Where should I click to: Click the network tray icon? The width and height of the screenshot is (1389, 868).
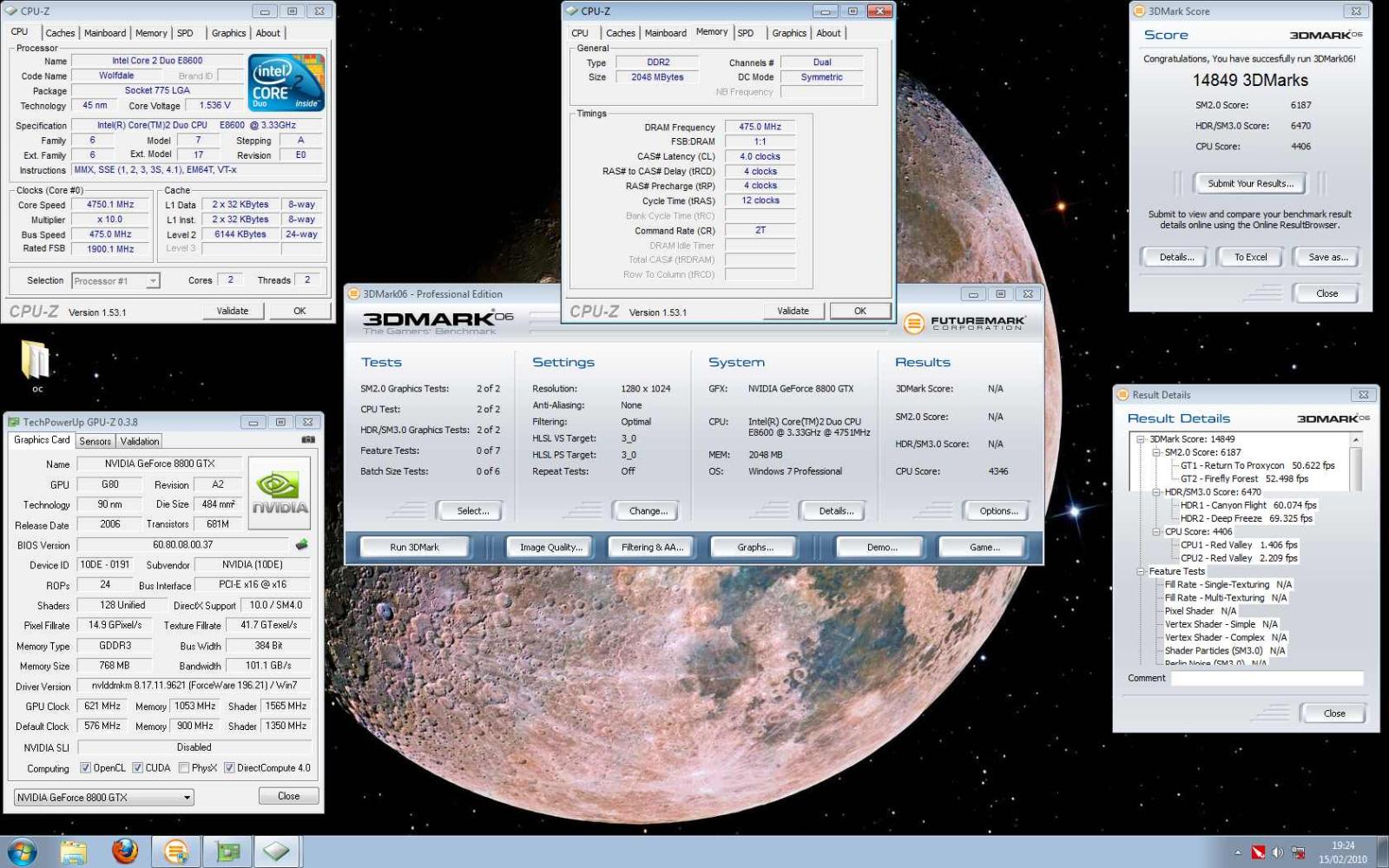coord(1298,852)
